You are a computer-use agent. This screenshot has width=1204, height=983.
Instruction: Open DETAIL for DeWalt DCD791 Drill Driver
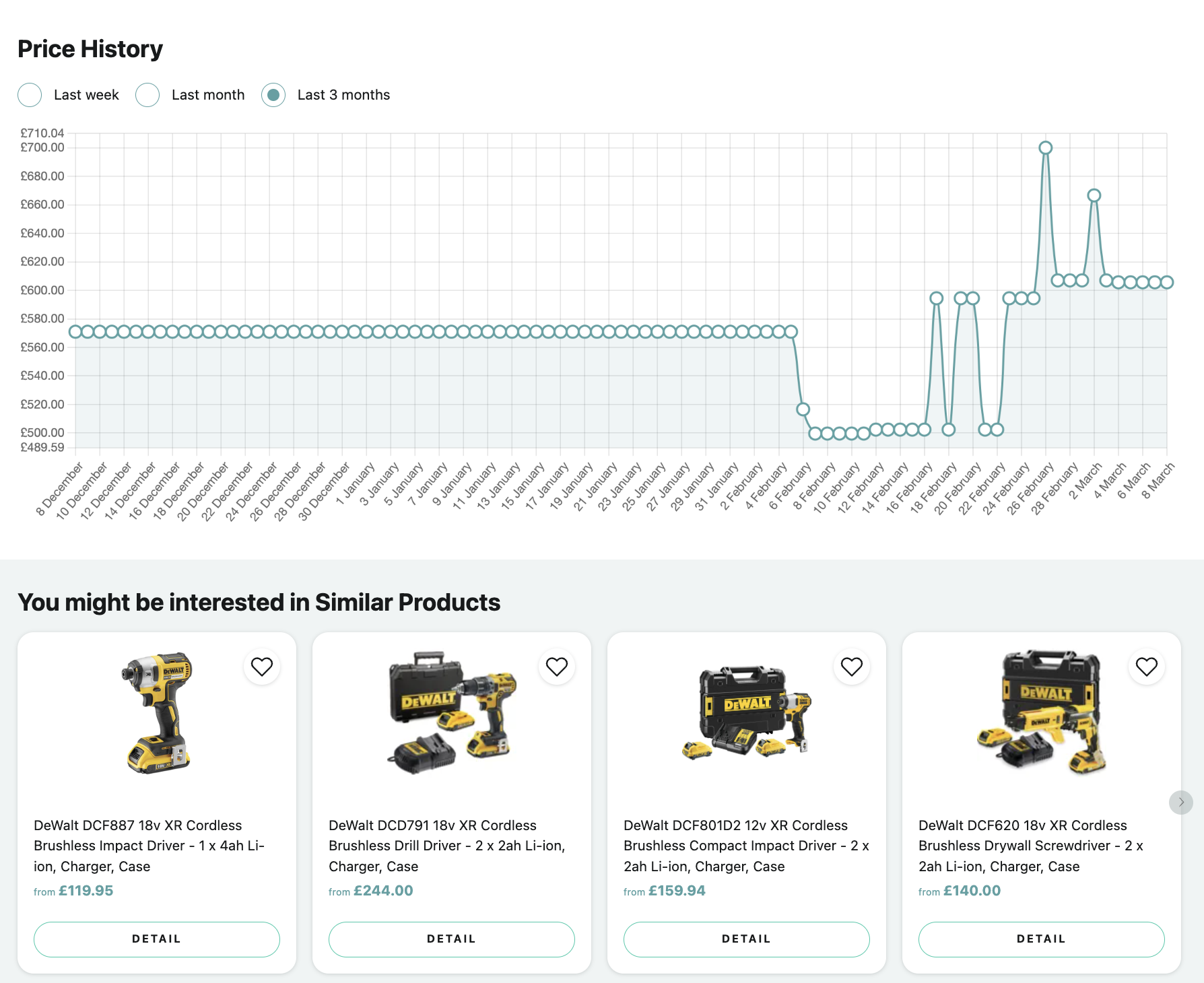click(x=452, y=939)
